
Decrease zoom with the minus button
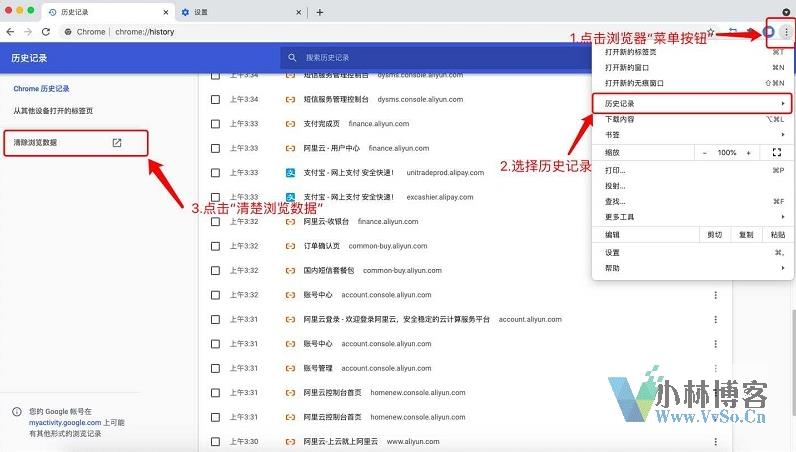click(x=705, y=152)
